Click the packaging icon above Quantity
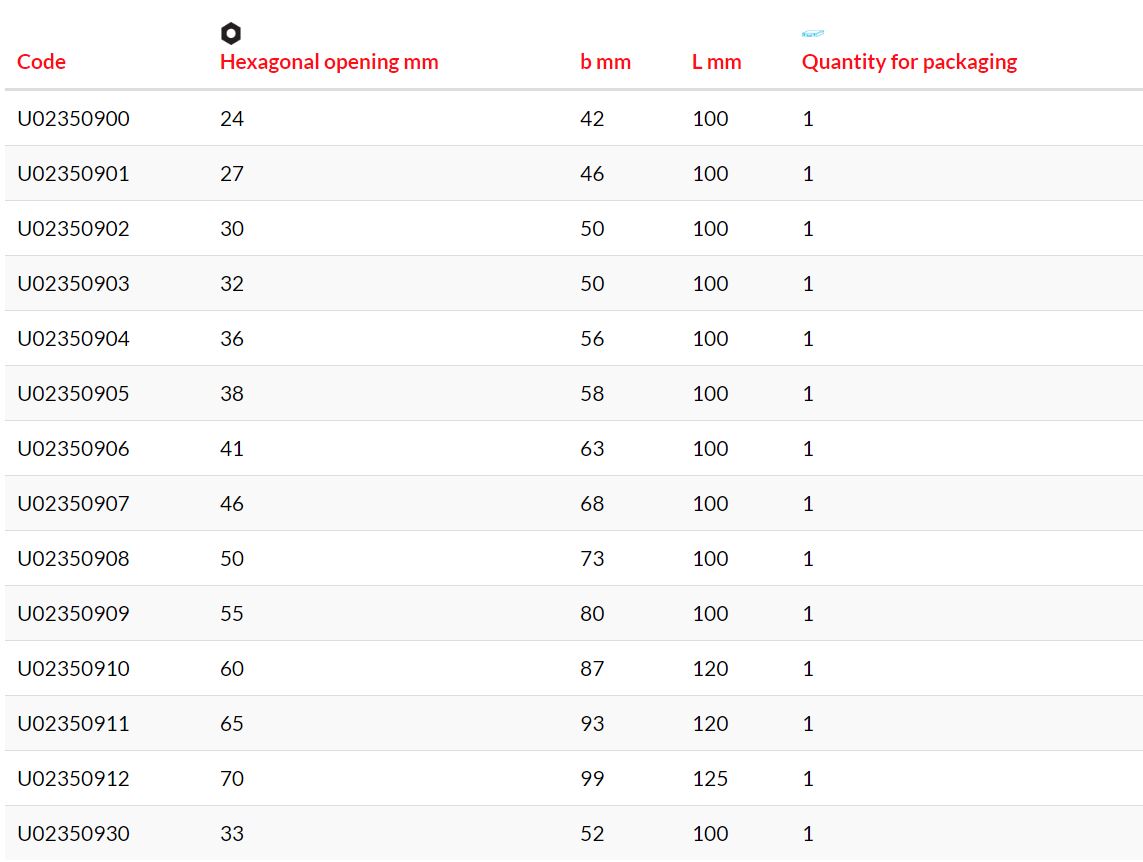1143x862 pixels. pyautogui.click(x=813, y=33)
